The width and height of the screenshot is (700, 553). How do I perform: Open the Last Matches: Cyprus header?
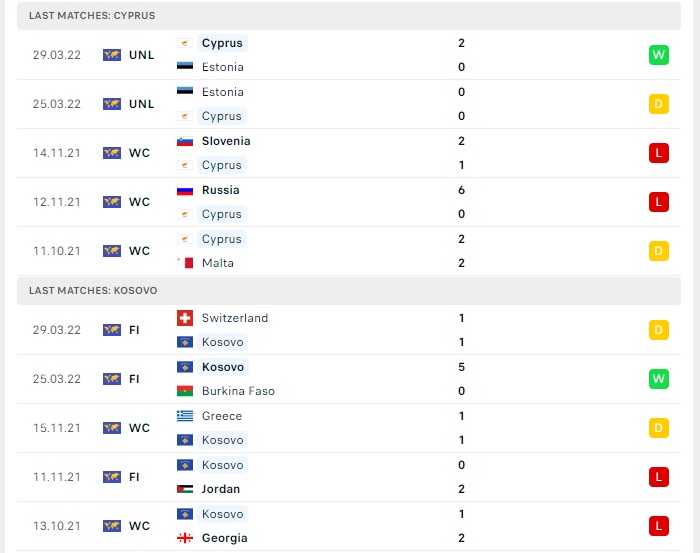coord(349,16)
